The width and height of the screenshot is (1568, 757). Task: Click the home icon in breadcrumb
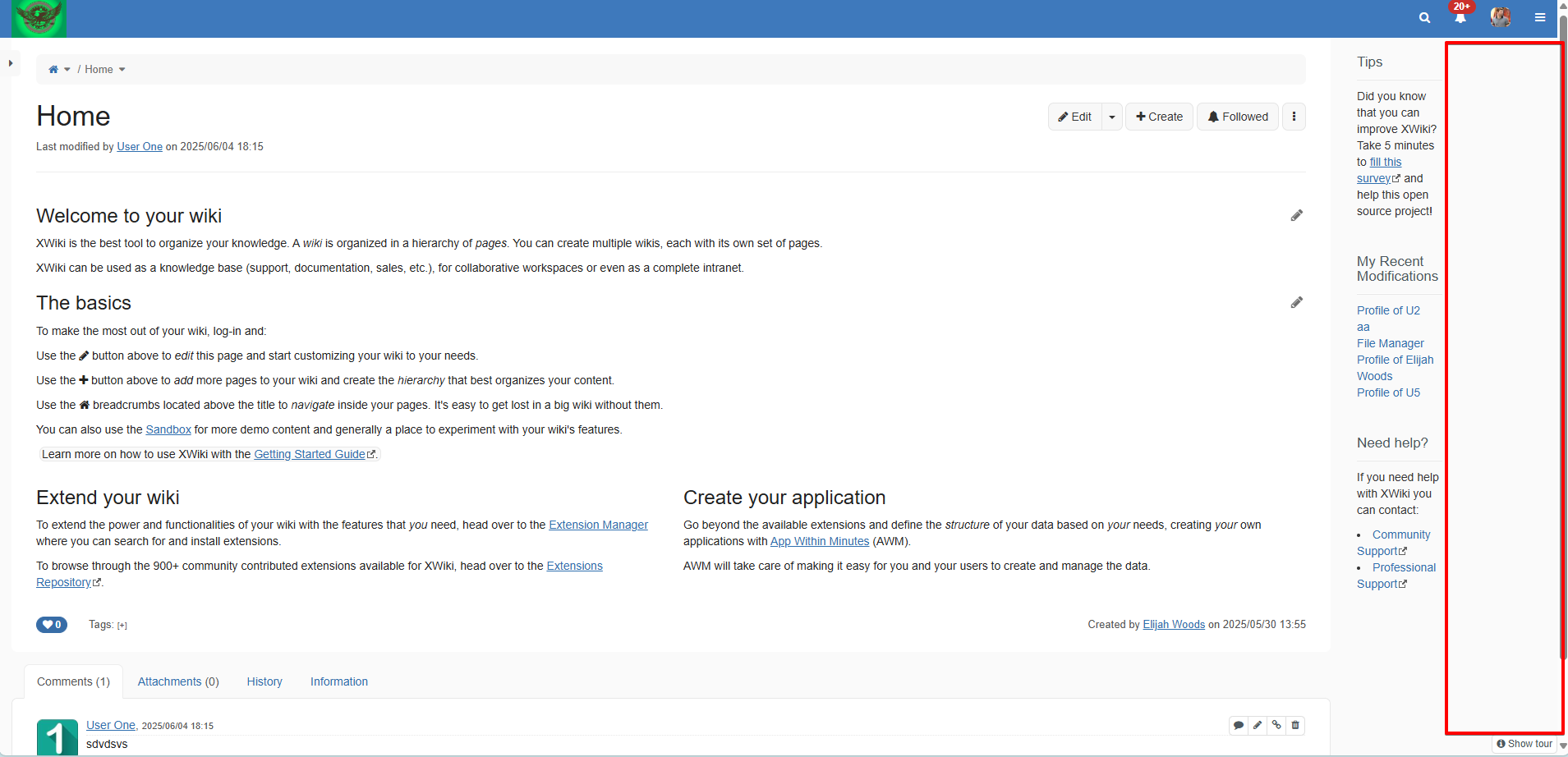tap(53, 70)
